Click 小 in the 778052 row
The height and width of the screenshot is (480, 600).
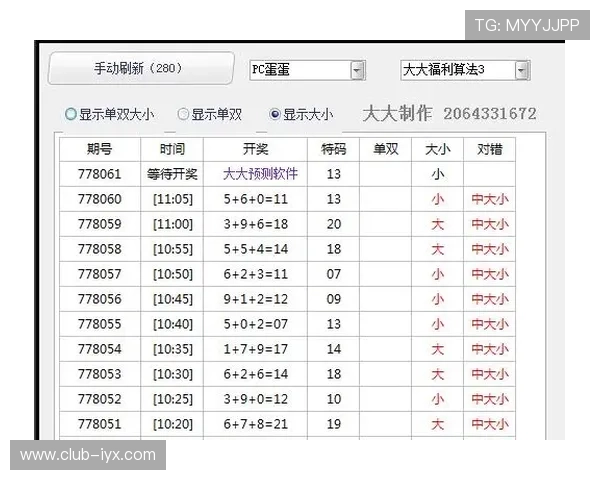[437, 399]
